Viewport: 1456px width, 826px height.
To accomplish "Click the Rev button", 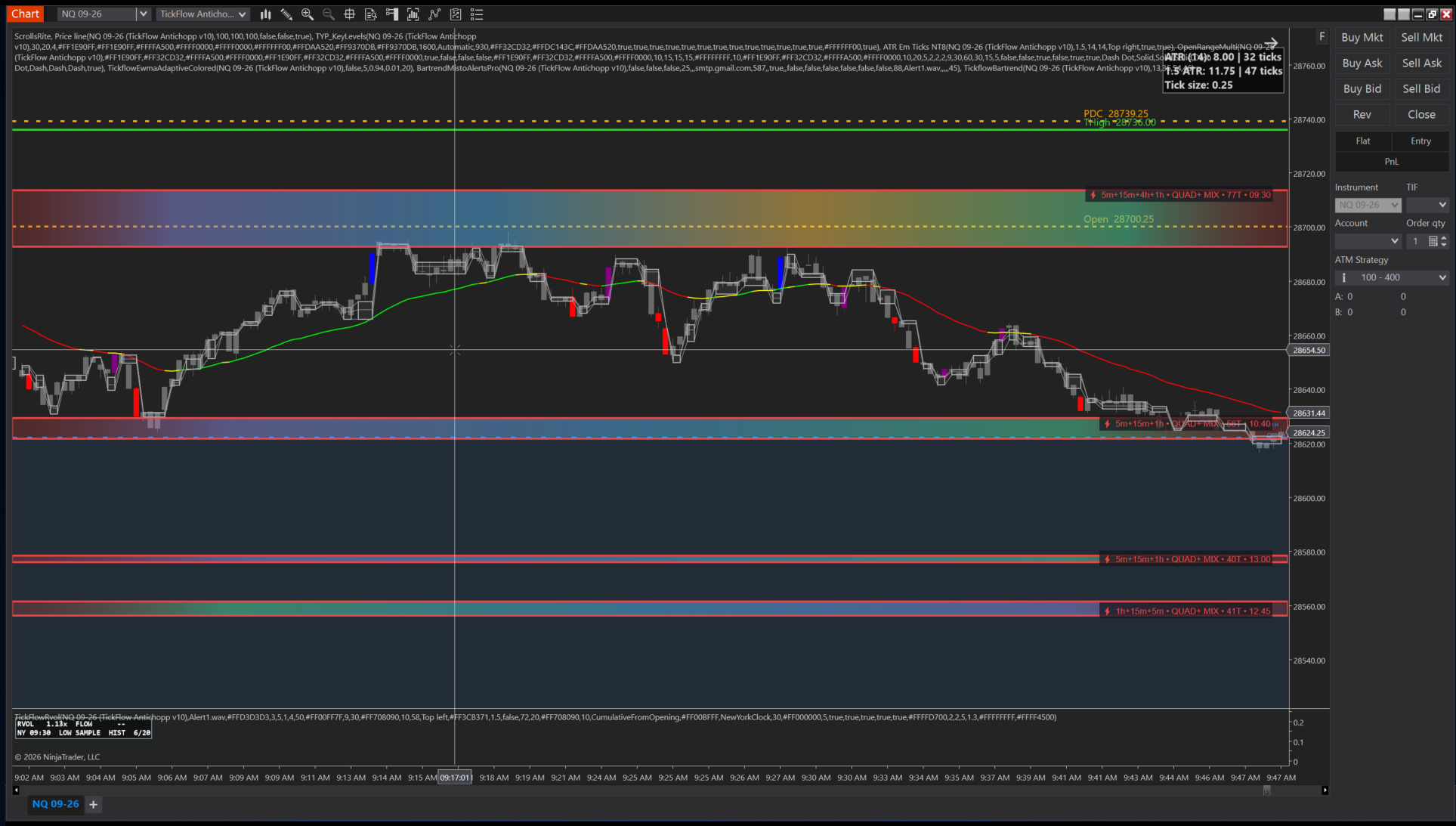I will [x=1362, y=114].
